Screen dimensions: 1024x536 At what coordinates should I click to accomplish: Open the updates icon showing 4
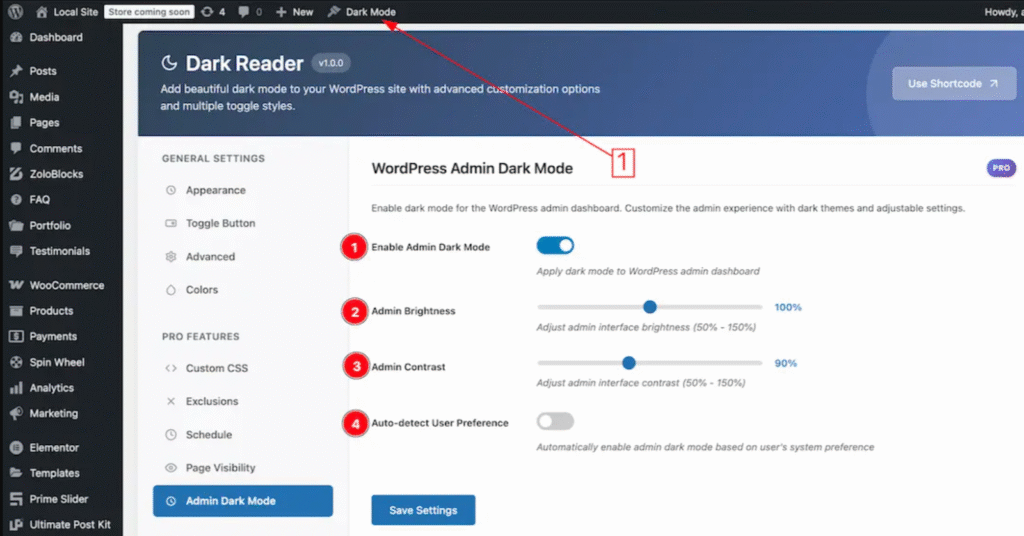(x=207, y=12)
